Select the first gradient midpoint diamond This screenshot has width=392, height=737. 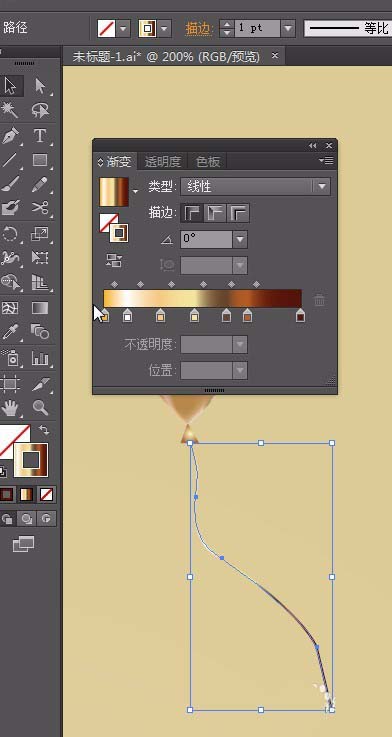click(x=114, y=284)
